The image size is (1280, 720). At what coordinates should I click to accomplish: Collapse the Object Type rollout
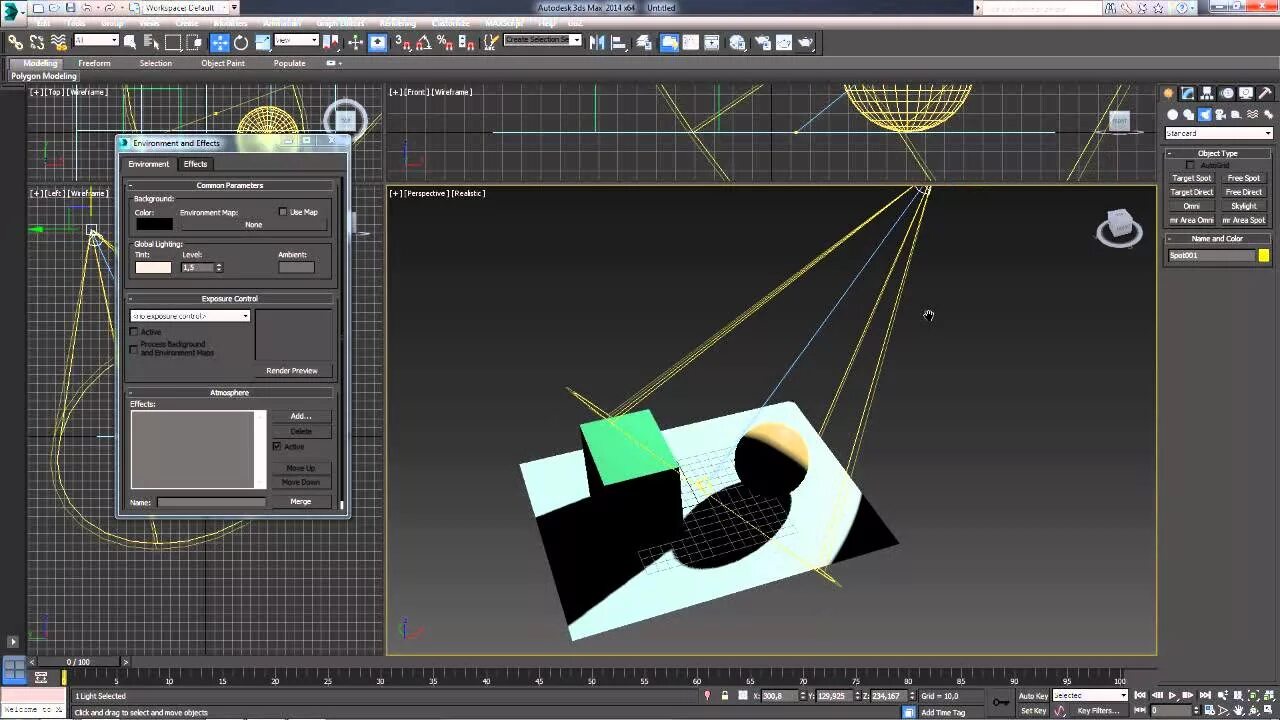click(1217, 153)
